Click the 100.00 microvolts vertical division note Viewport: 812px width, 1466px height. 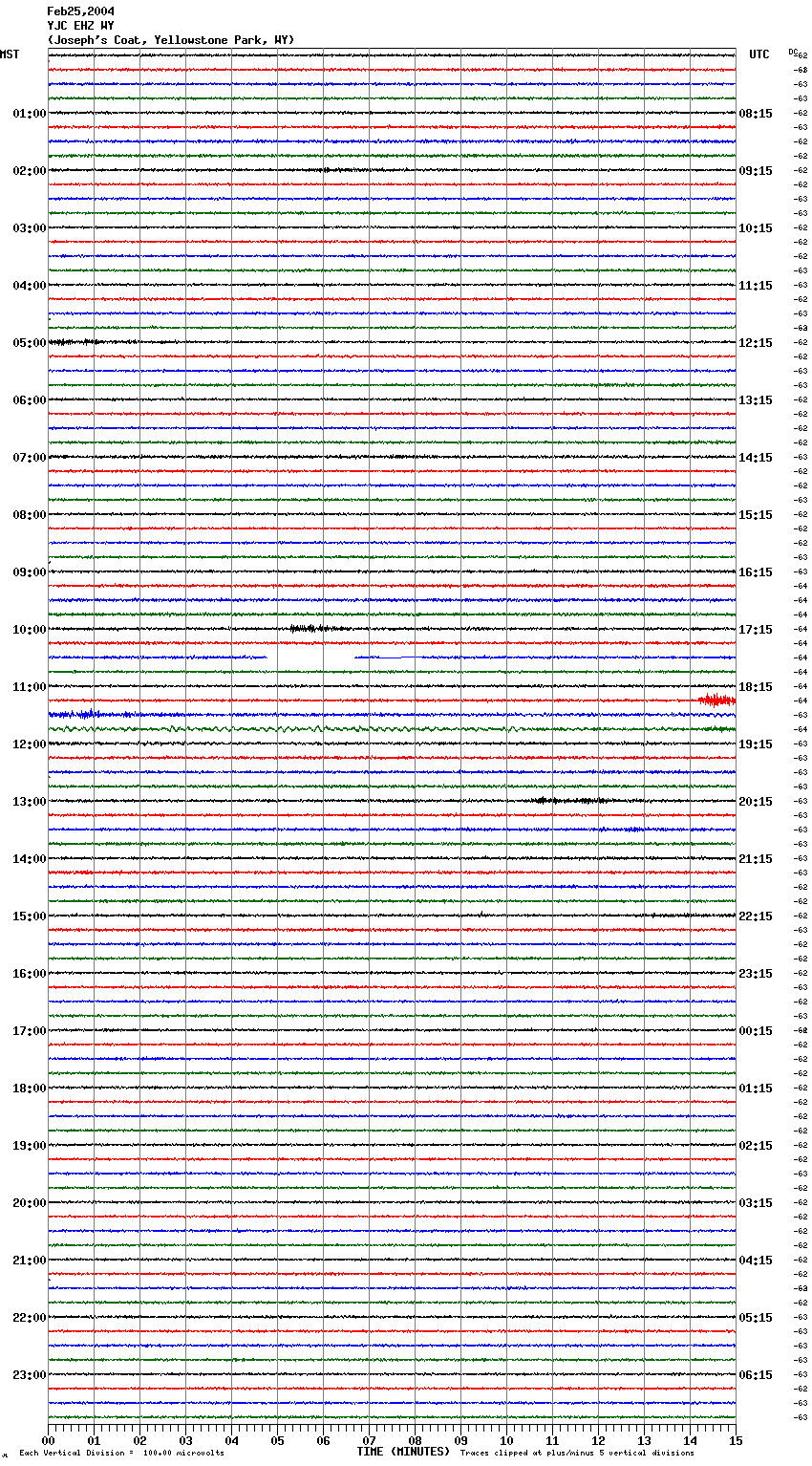(121, 1454)
